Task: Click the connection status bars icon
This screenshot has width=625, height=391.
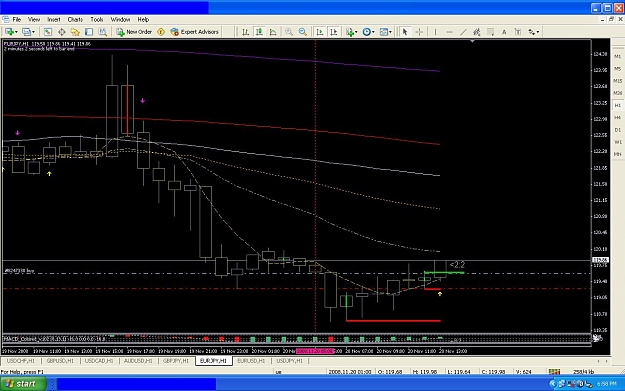Action: (x=554, y=371)
